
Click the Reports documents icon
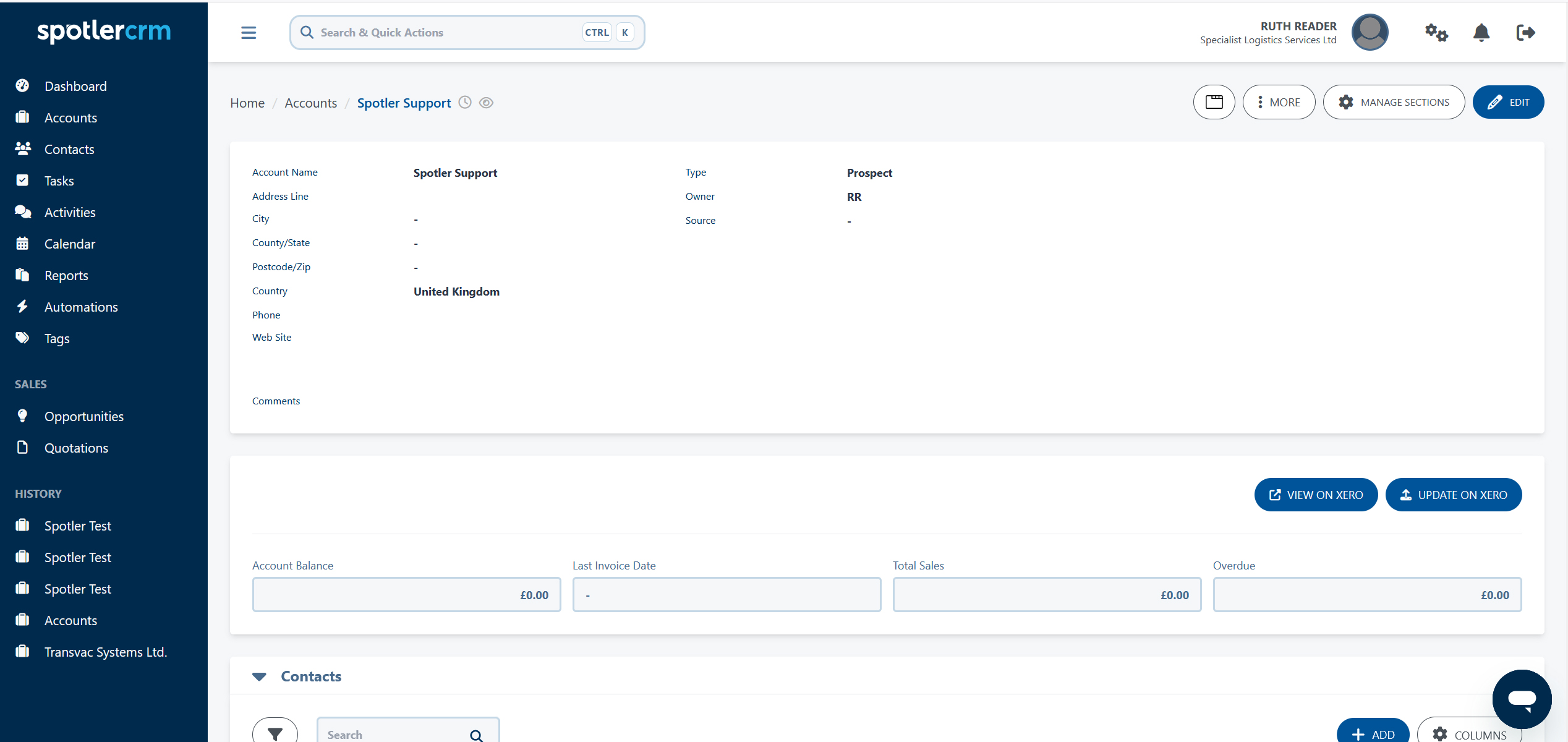tap(22, 275)
